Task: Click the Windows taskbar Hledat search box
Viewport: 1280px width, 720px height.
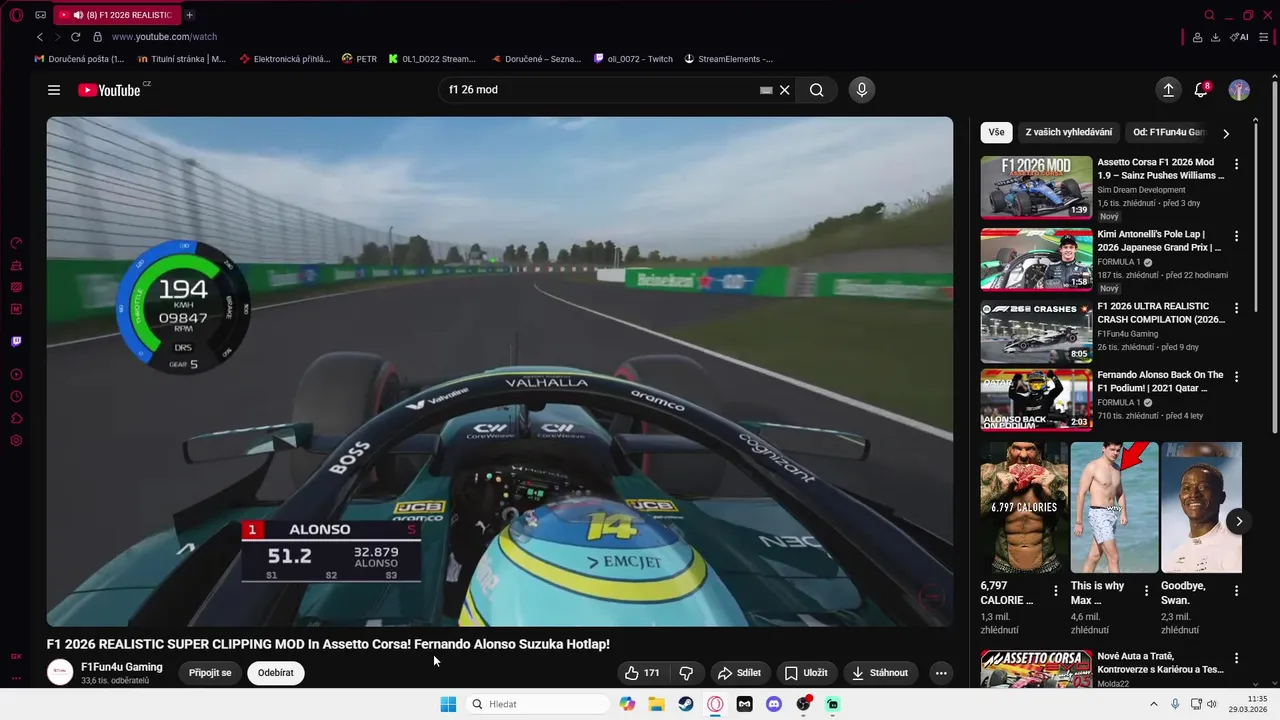Action: click(539, 704)
